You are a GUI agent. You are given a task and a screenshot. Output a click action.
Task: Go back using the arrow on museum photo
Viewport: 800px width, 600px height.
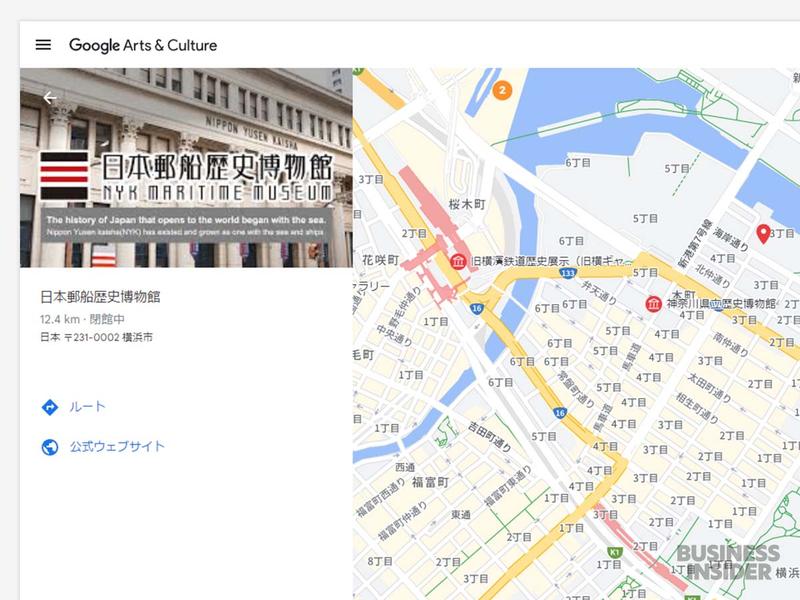[49, 97]
